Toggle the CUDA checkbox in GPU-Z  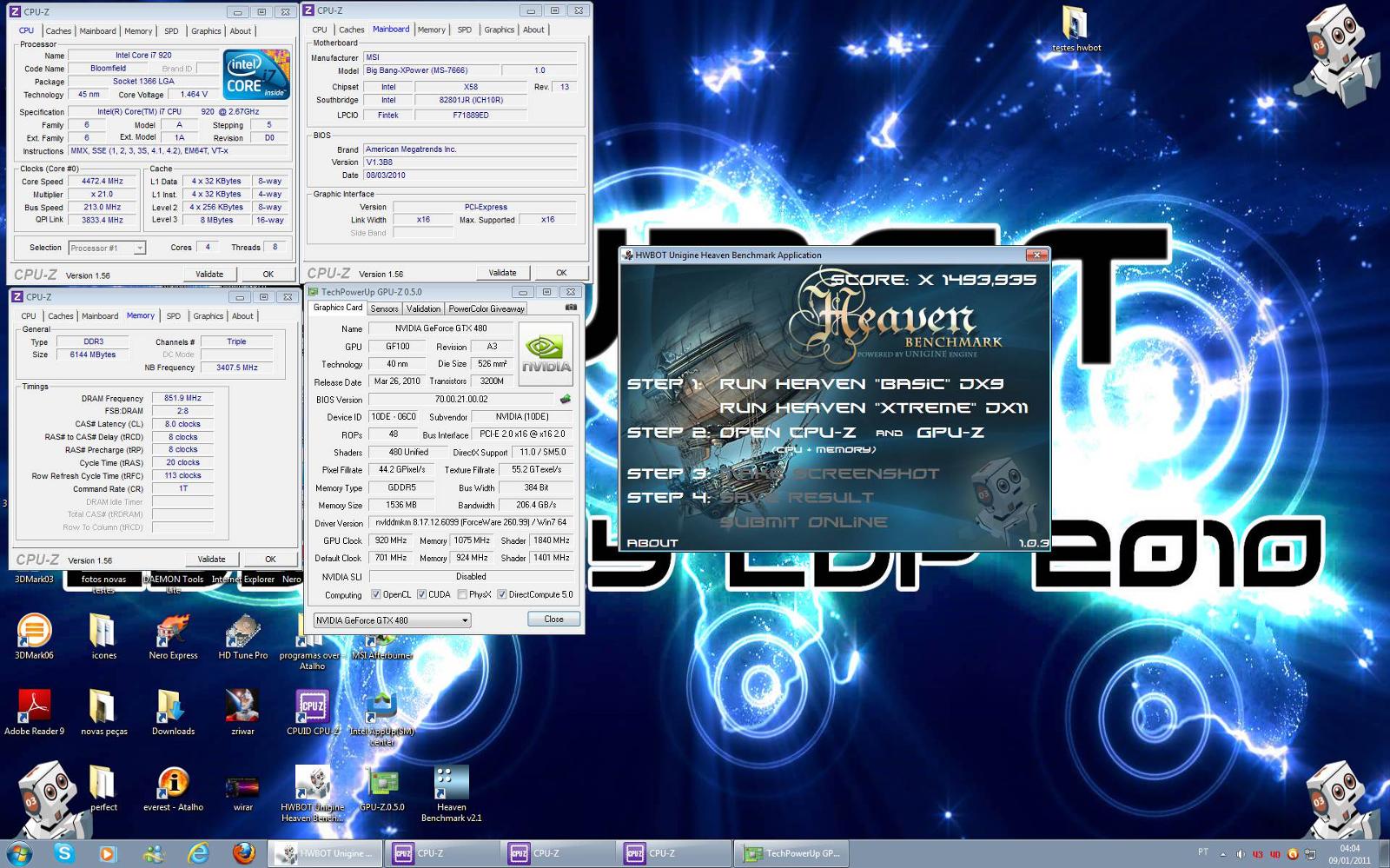(421, 594)
